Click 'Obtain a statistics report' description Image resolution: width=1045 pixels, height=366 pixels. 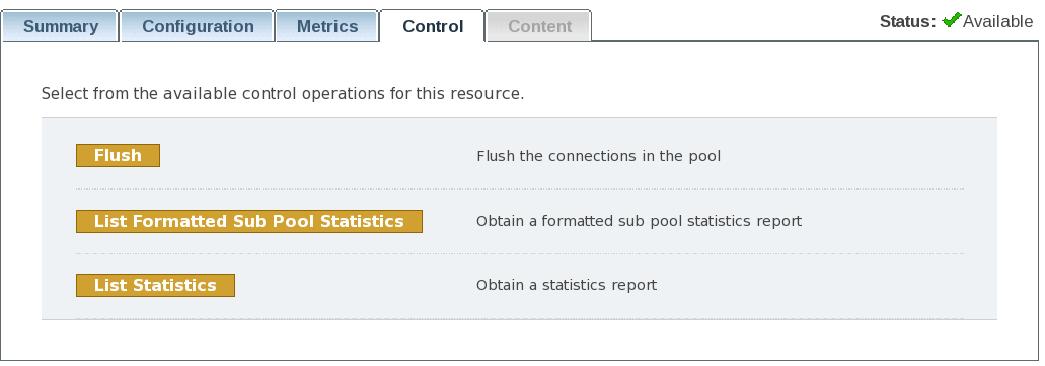click(x=566, y=285)
